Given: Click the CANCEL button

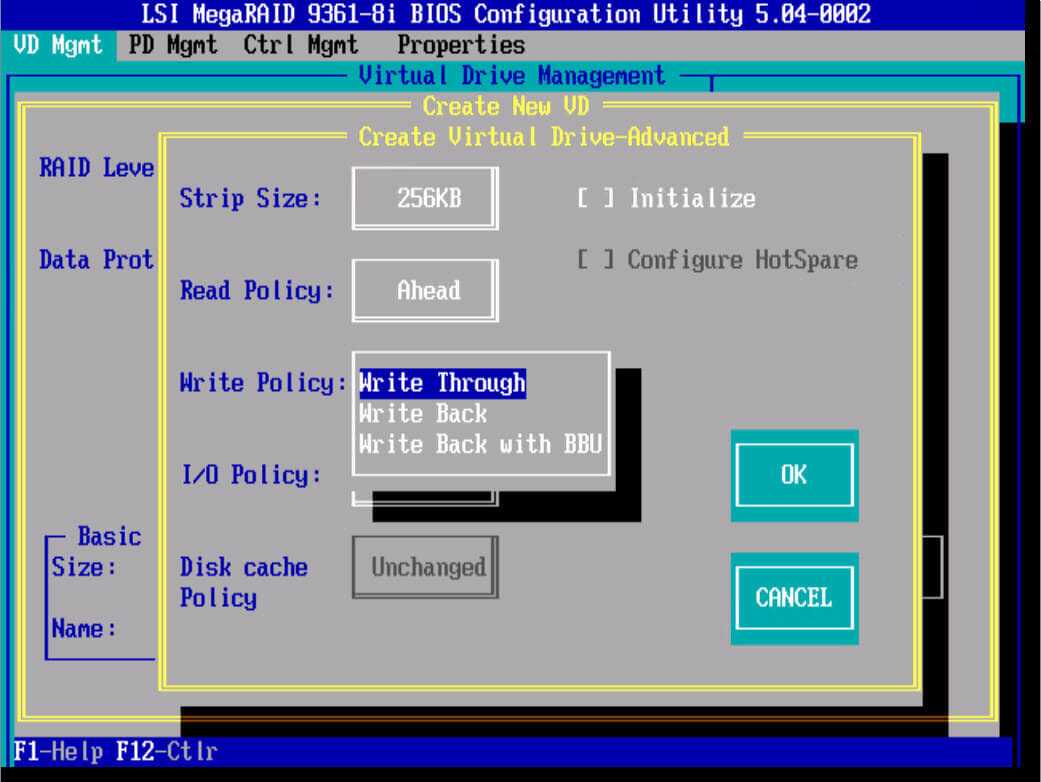Looking at the screenshot, I should (793, 597).
